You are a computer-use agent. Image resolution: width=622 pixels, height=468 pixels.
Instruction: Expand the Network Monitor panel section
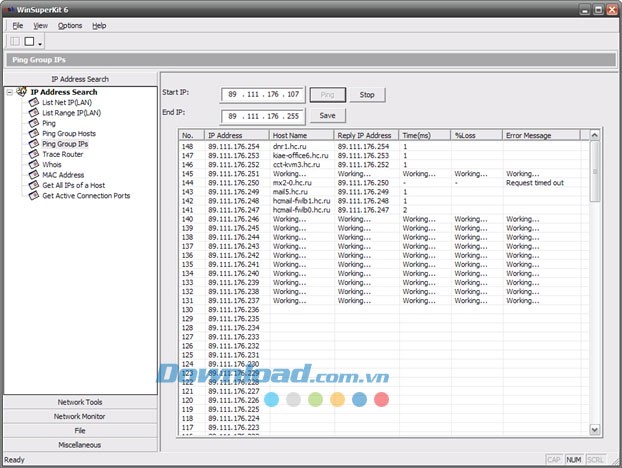[x=79, y=416]
